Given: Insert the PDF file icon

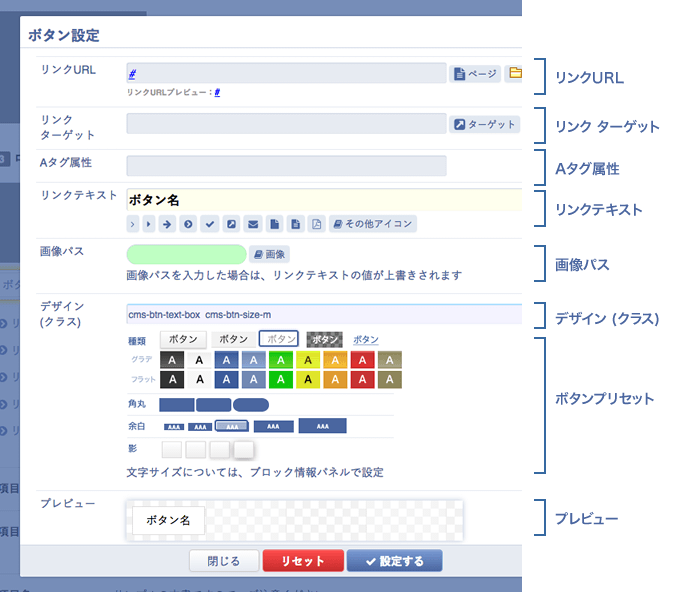Looking at the screenshot, I should tap(316, 224).
